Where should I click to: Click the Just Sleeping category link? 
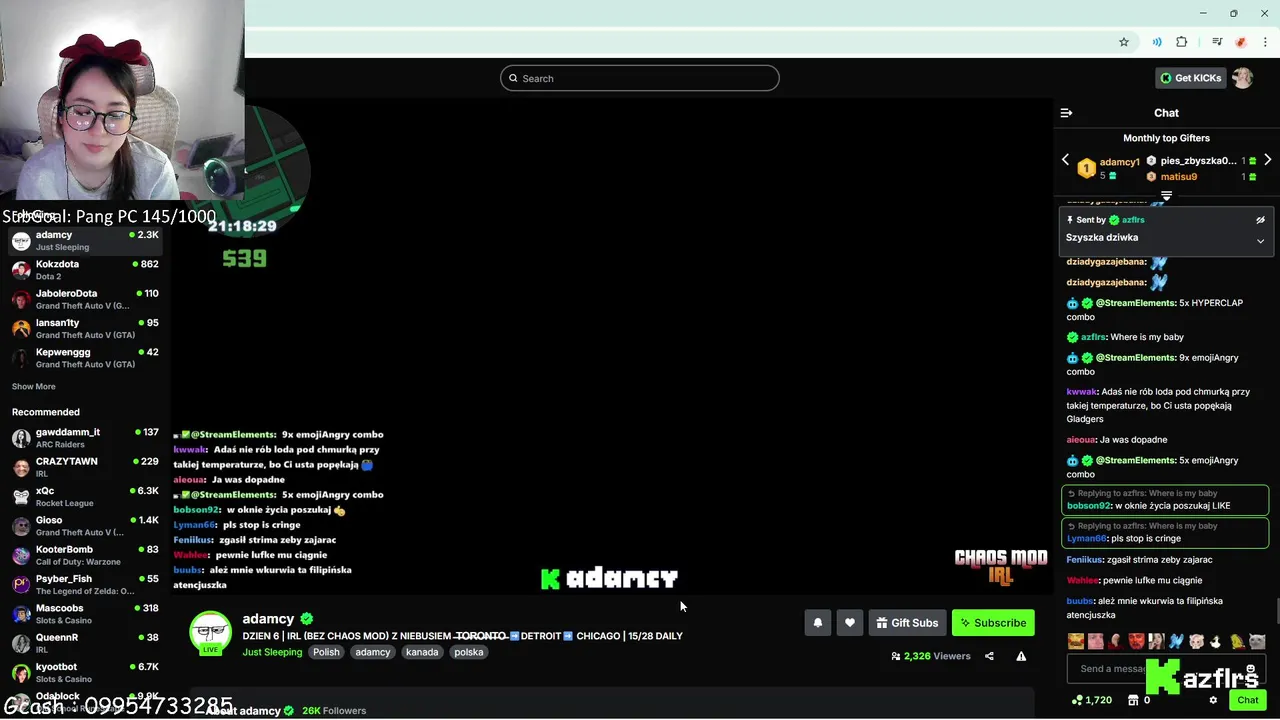(272, 652)
